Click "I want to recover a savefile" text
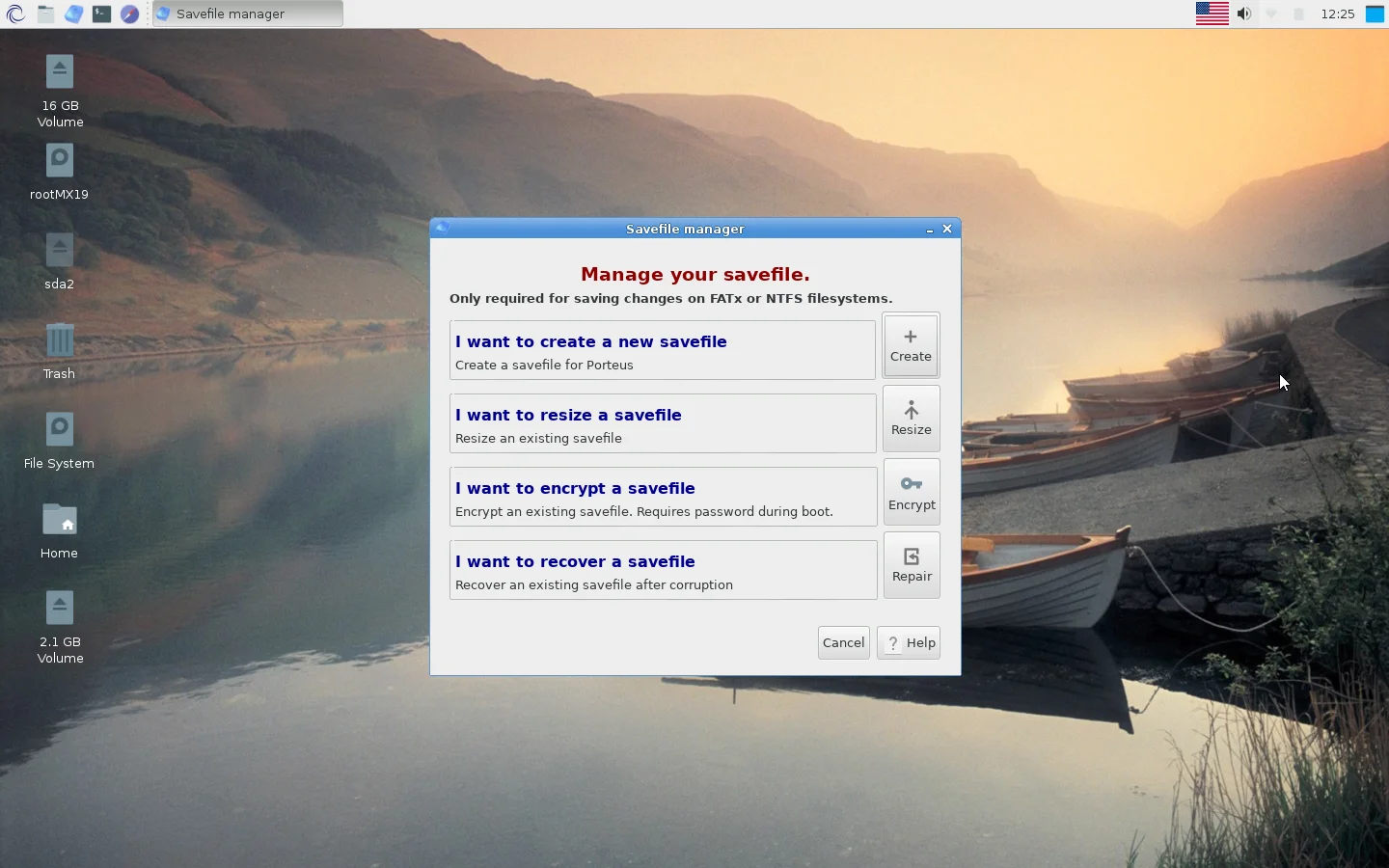The image size is (1389, 868). pos(575,561)
